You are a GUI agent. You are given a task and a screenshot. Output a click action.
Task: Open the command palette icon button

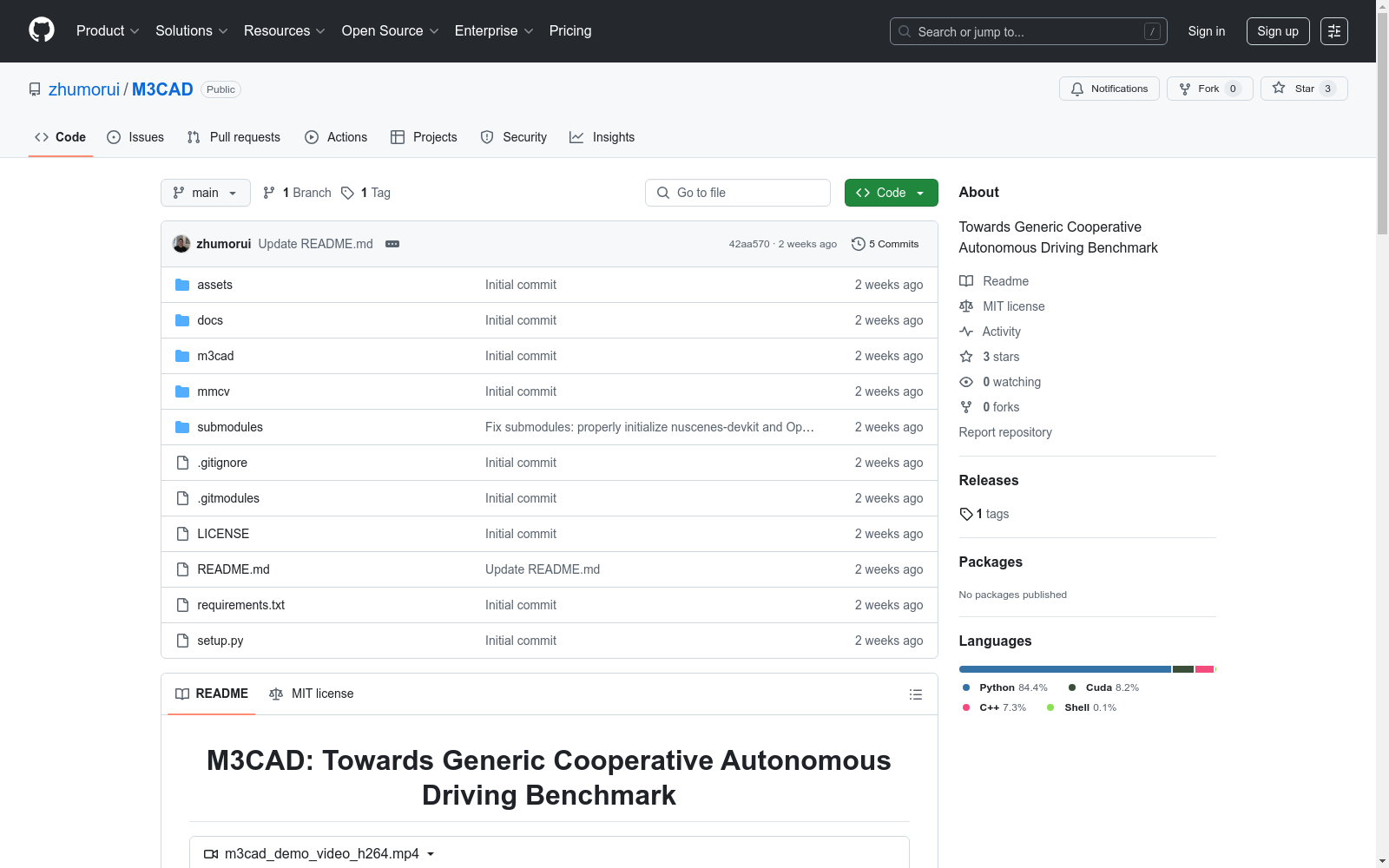(1334, 31)
